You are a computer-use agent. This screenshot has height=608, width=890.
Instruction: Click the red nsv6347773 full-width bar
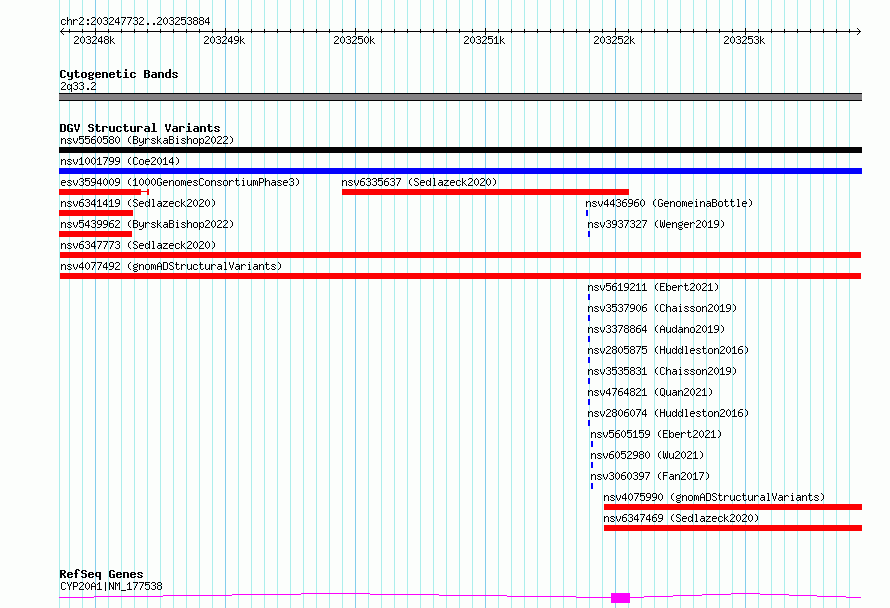click(x=460, y=255)
